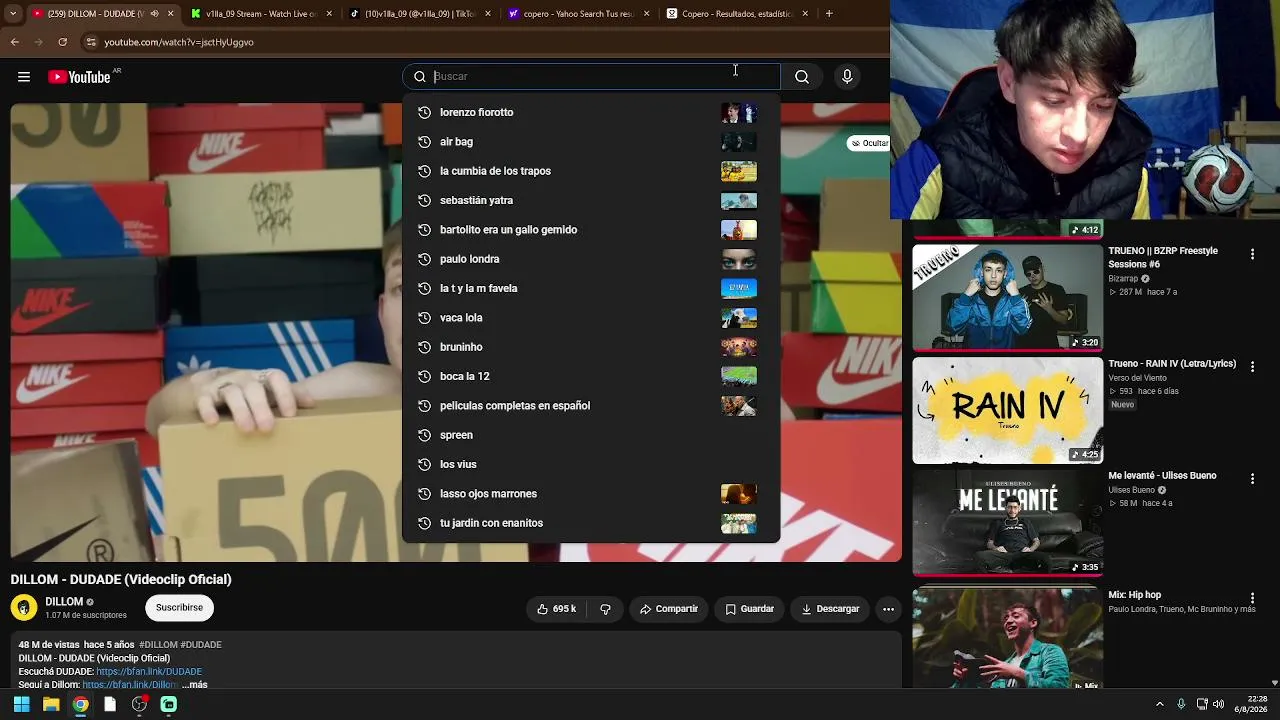
Task: Open options menu for TRUENO BZRP Freestyle
Action: pos(1252,255)
